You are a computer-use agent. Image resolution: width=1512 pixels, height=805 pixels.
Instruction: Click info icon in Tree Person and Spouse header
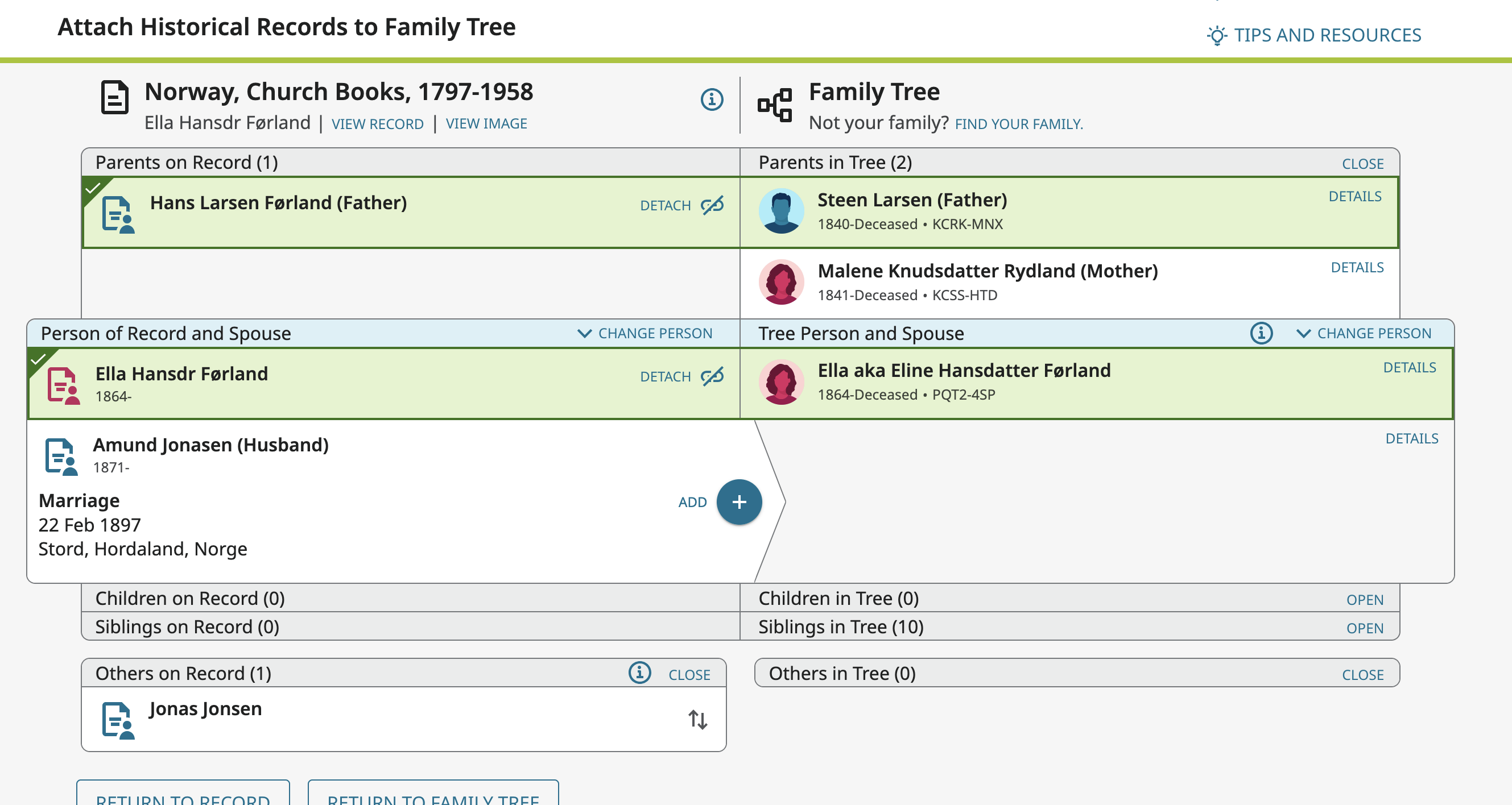[1261, 333]
